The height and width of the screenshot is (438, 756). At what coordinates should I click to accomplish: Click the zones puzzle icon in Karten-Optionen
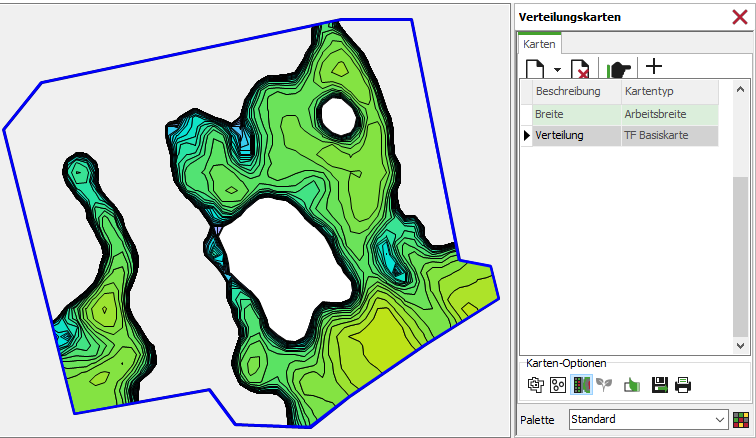(x=535, y=384)
